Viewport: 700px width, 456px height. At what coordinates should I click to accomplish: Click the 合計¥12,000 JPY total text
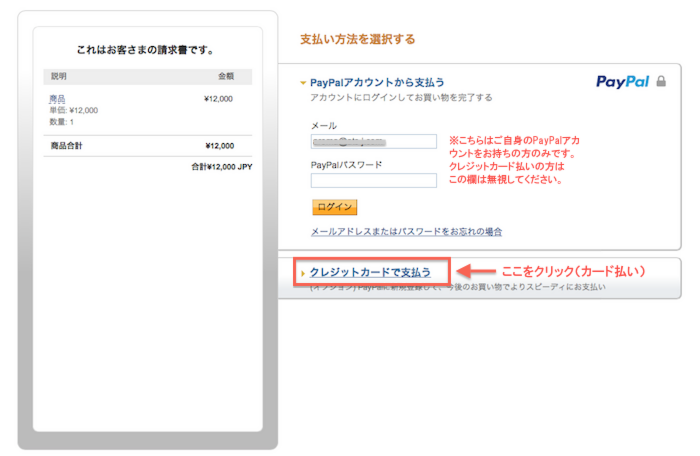pyautogui.click(x=222, y=167)
